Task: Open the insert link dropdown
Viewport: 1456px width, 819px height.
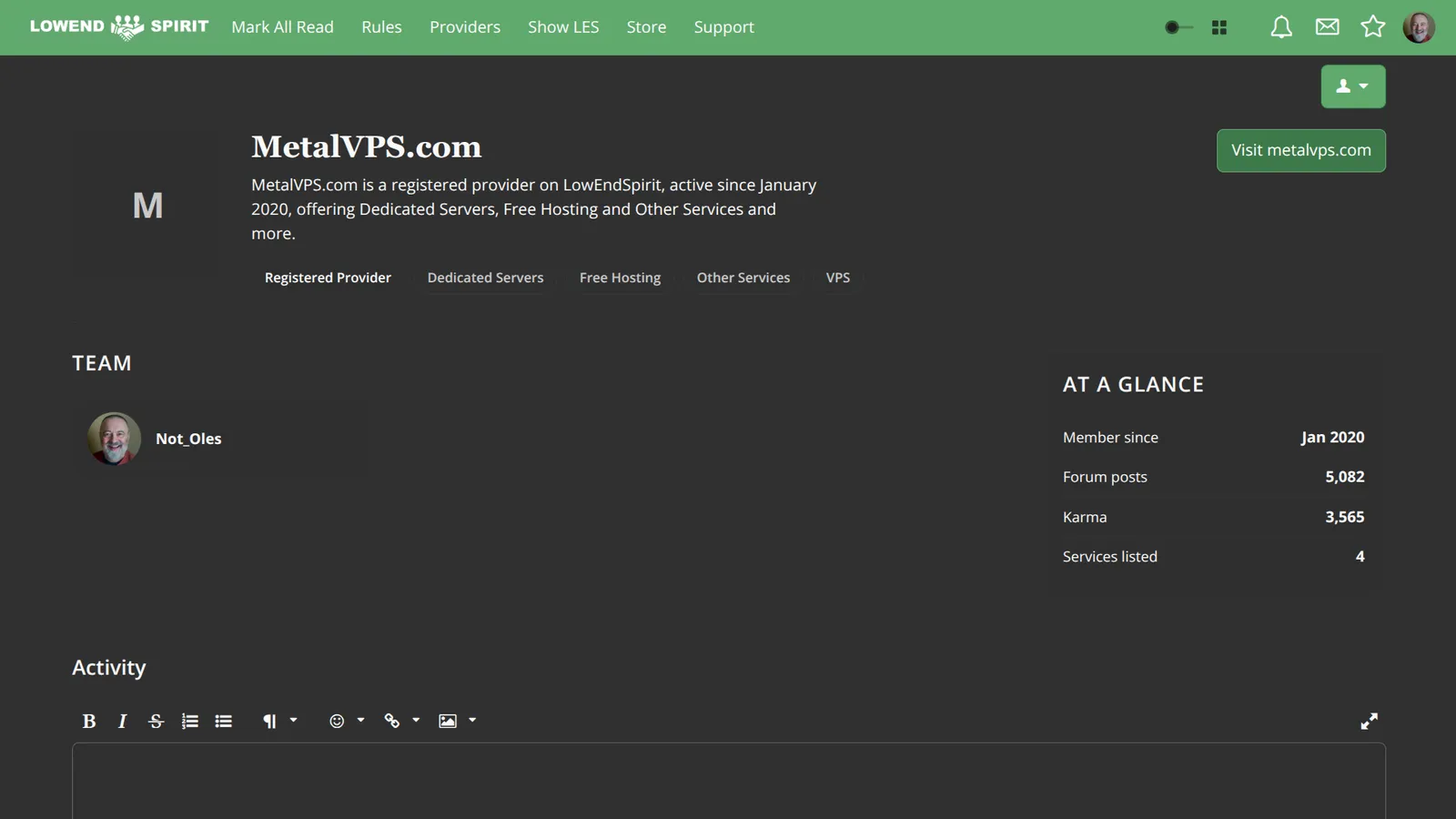Action: [402, 721]
